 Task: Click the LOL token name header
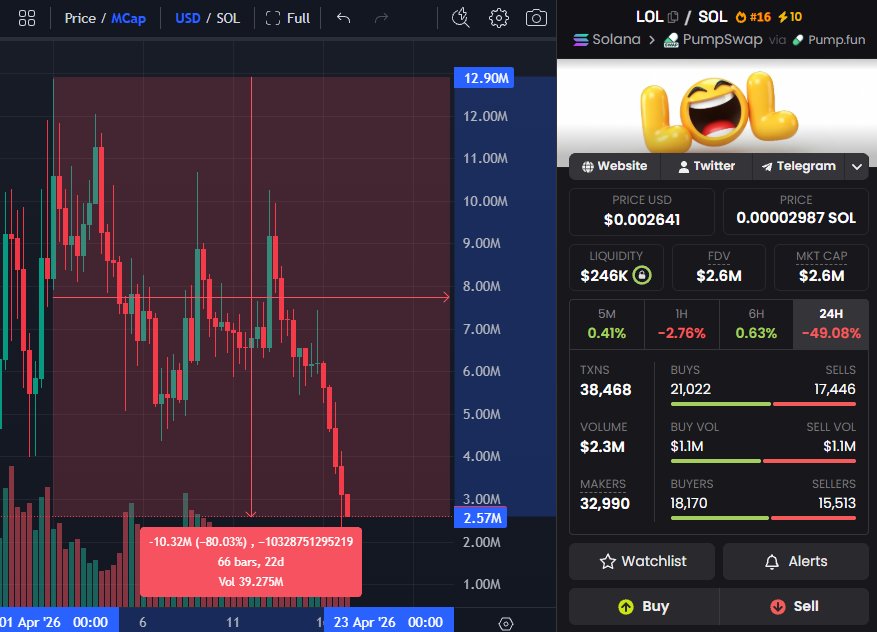click(x=649, y=17)
